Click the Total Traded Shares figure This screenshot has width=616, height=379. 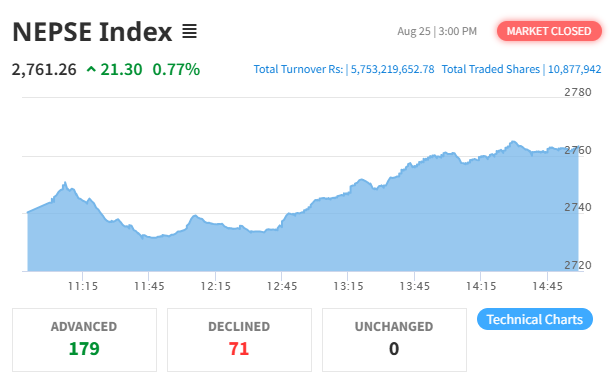click(574, 70)
